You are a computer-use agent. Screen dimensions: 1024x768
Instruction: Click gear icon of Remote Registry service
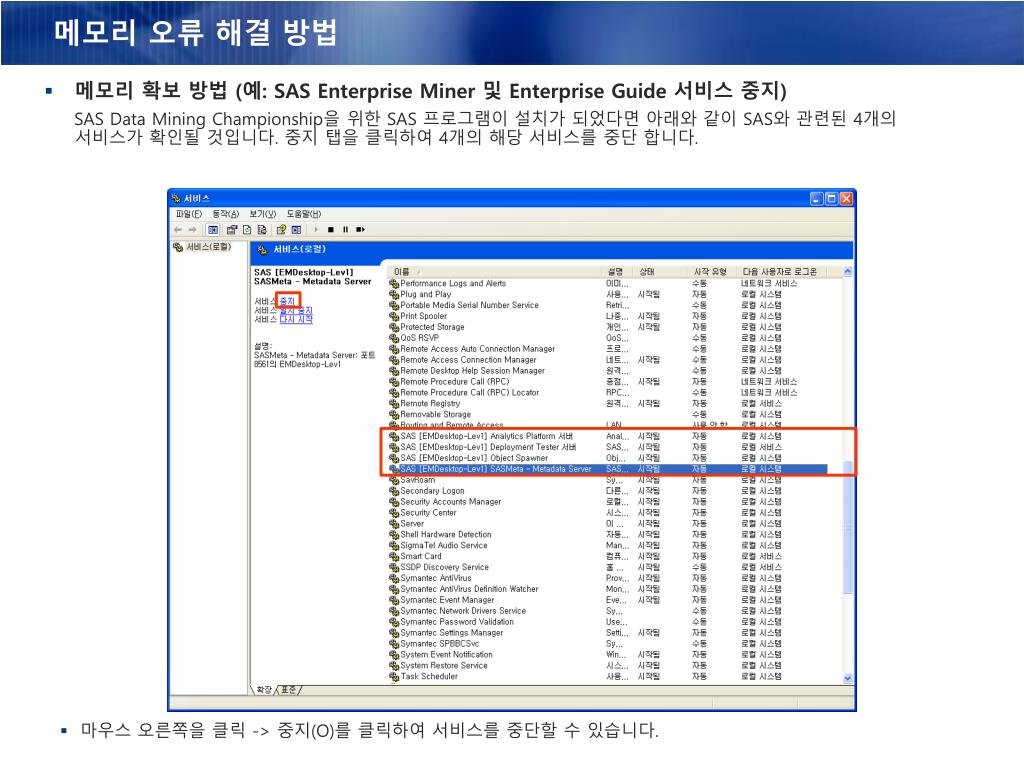click(x=394, y=404)
